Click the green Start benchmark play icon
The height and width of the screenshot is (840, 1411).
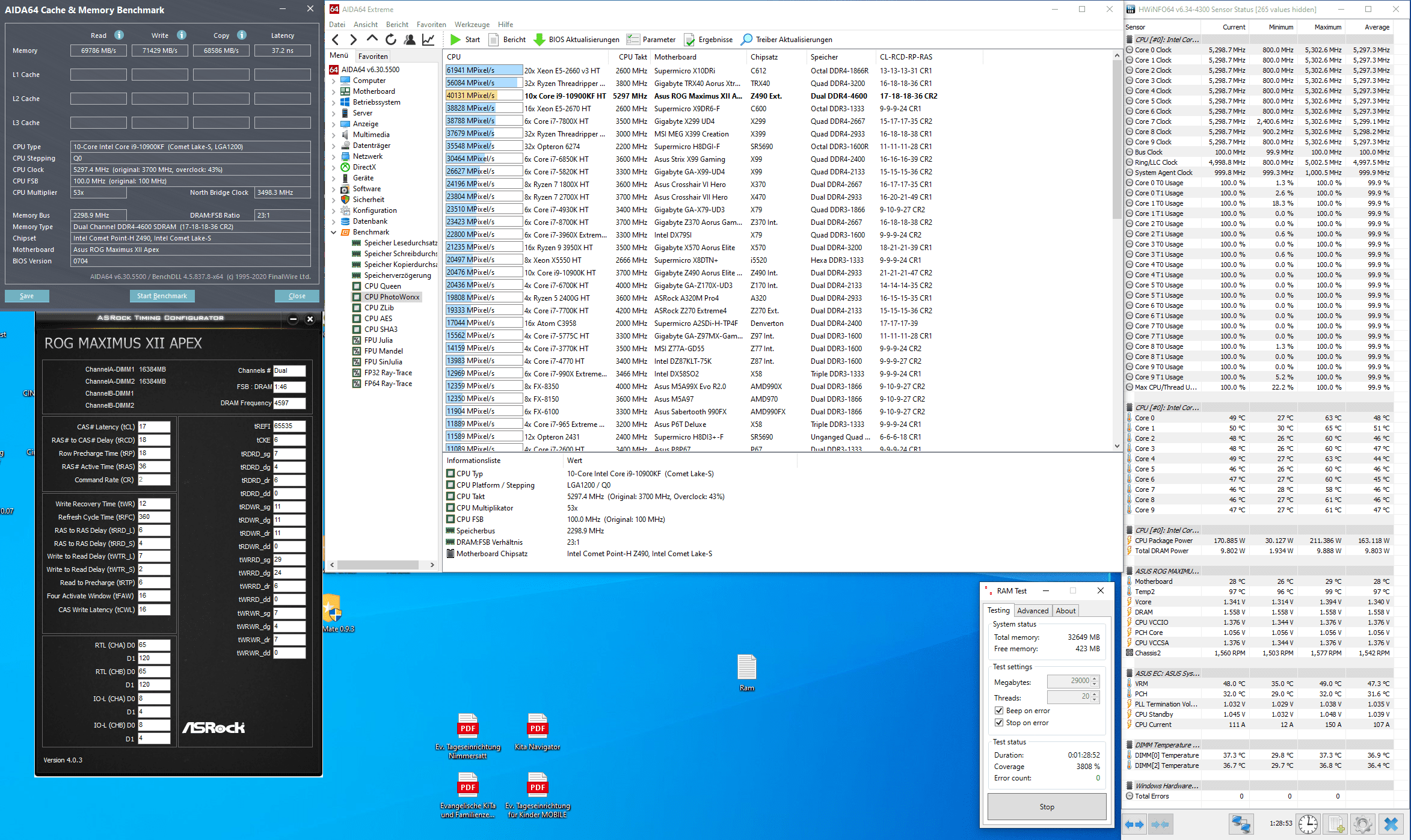pos(455,40)
